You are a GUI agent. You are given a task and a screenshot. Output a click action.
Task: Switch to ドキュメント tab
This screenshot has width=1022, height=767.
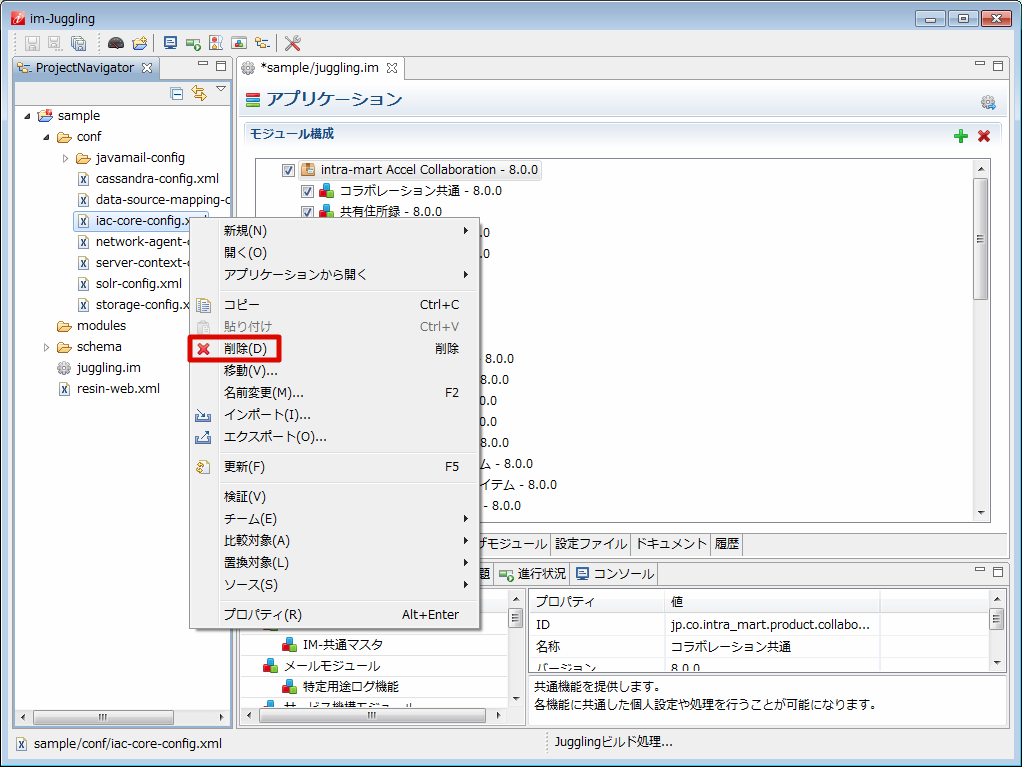671,544
